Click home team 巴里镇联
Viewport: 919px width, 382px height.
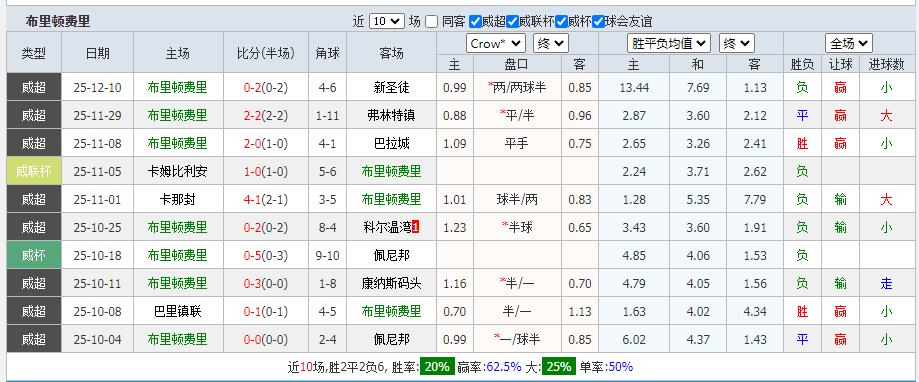(178, 312)
